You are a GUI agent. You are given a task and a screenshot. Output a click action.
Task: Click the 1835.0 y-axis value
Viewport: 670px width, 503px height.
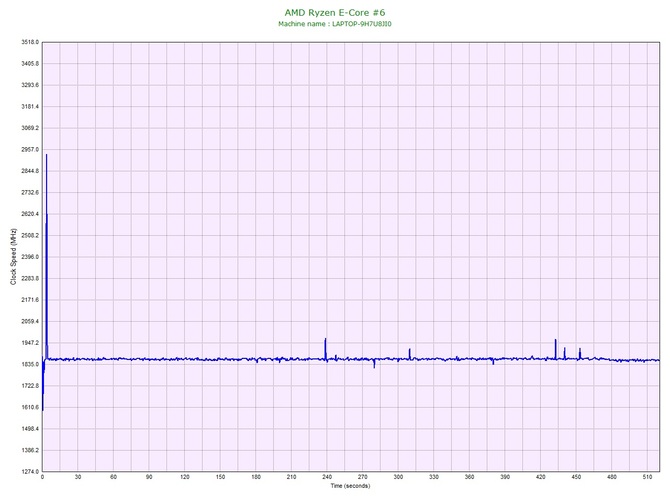click(30, 364)
